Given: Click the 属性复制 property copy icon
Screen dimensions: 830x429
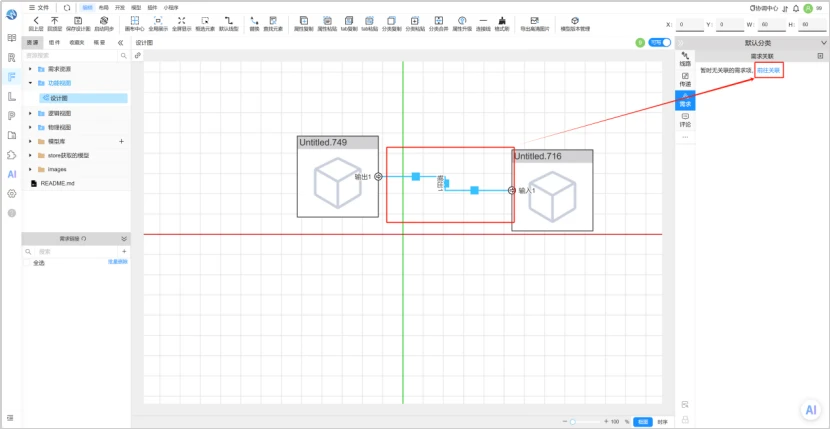Looking at the screenshot, I should click(304, 20).
